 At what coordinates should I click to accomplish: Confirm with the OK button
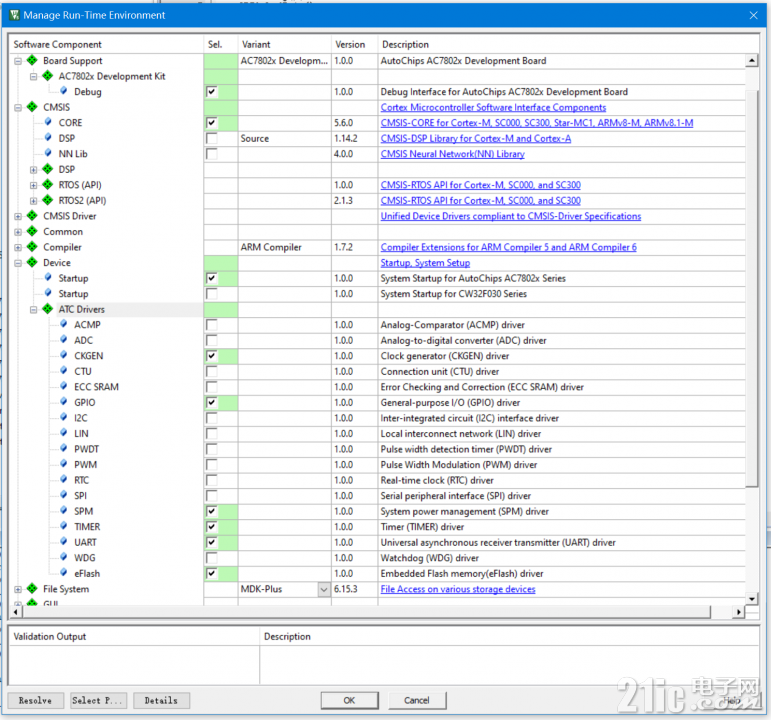[350, 700]
